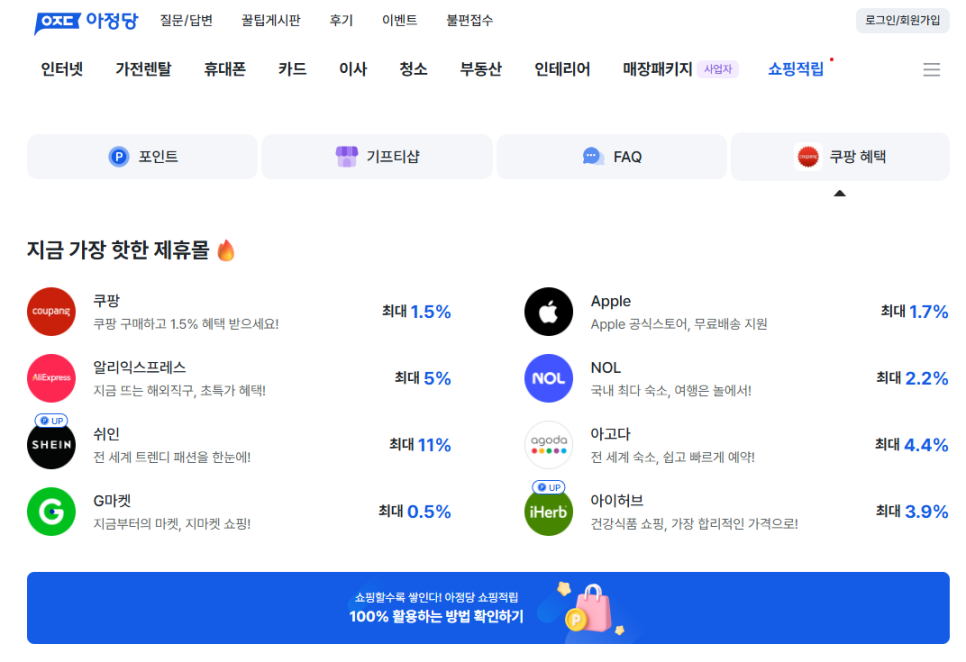Open the Coupang store logo icon
The image size is (966, 662).
51,312
